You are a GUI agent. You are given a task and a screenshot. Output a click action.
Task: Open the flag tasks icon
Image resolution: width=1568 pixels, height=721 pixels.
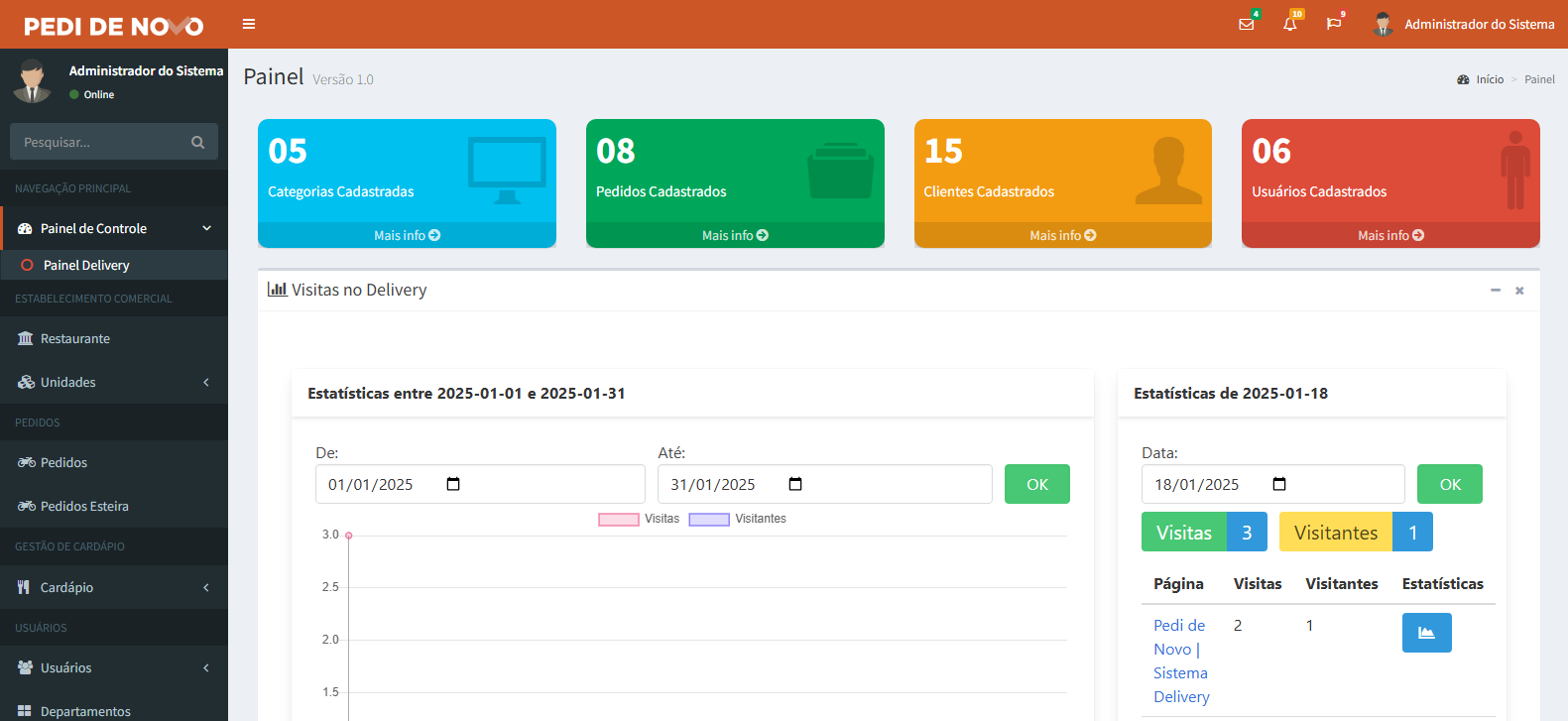click(1333, 24)
